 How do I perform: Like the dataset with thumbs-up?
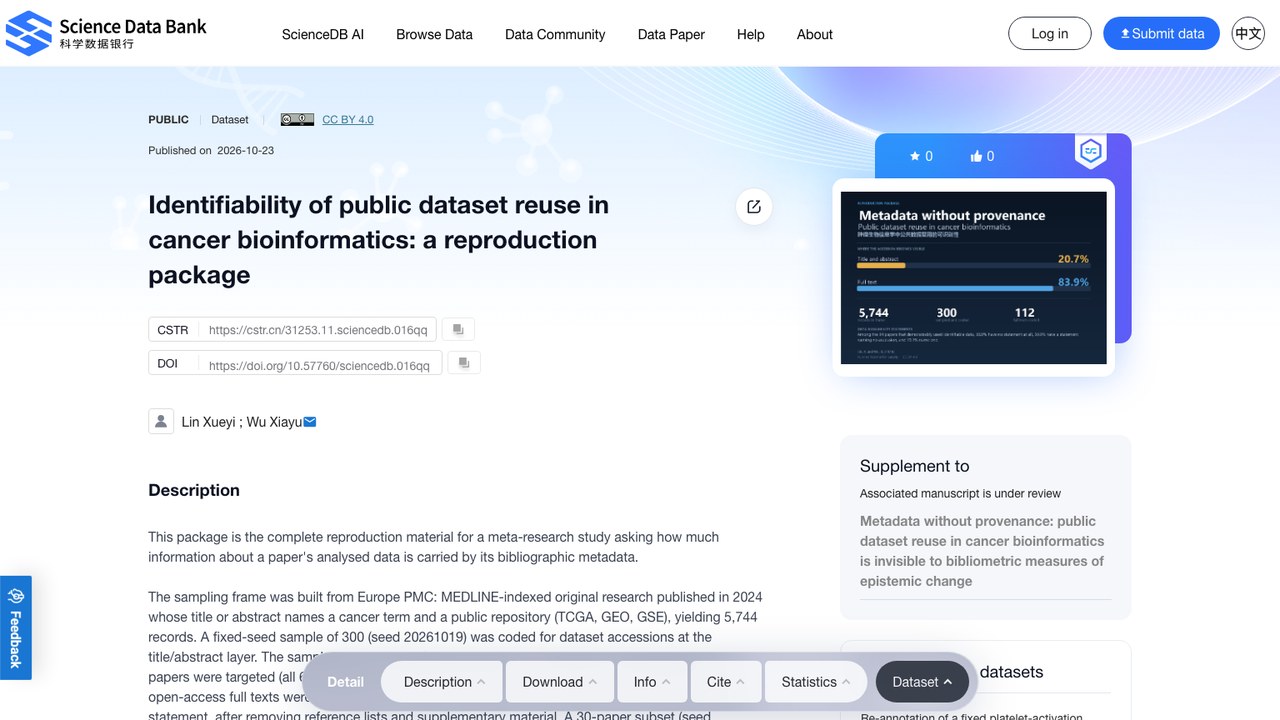[982, 156]
